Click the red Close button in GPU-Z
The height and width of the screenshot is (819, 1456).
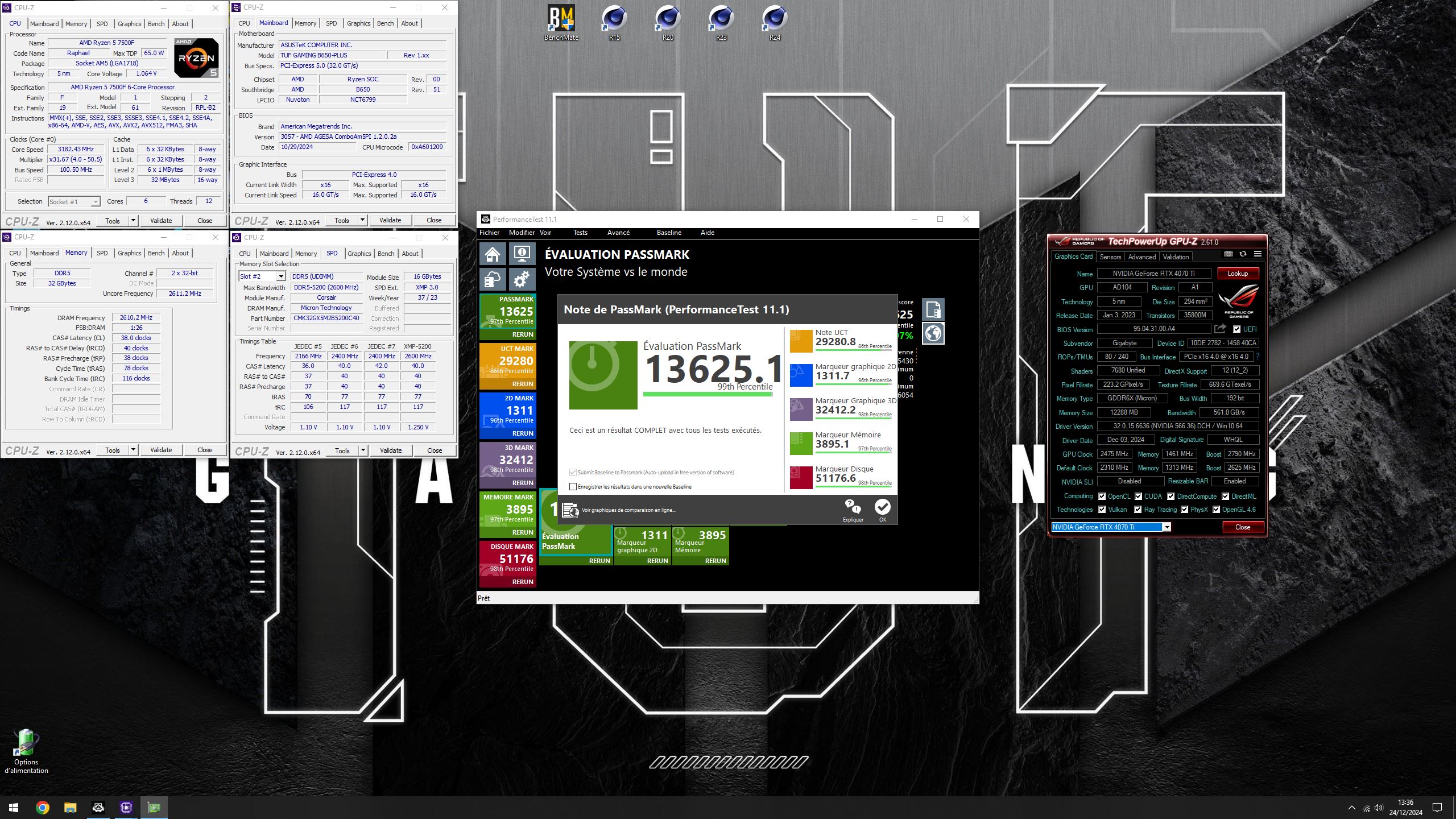point(1243,527)
